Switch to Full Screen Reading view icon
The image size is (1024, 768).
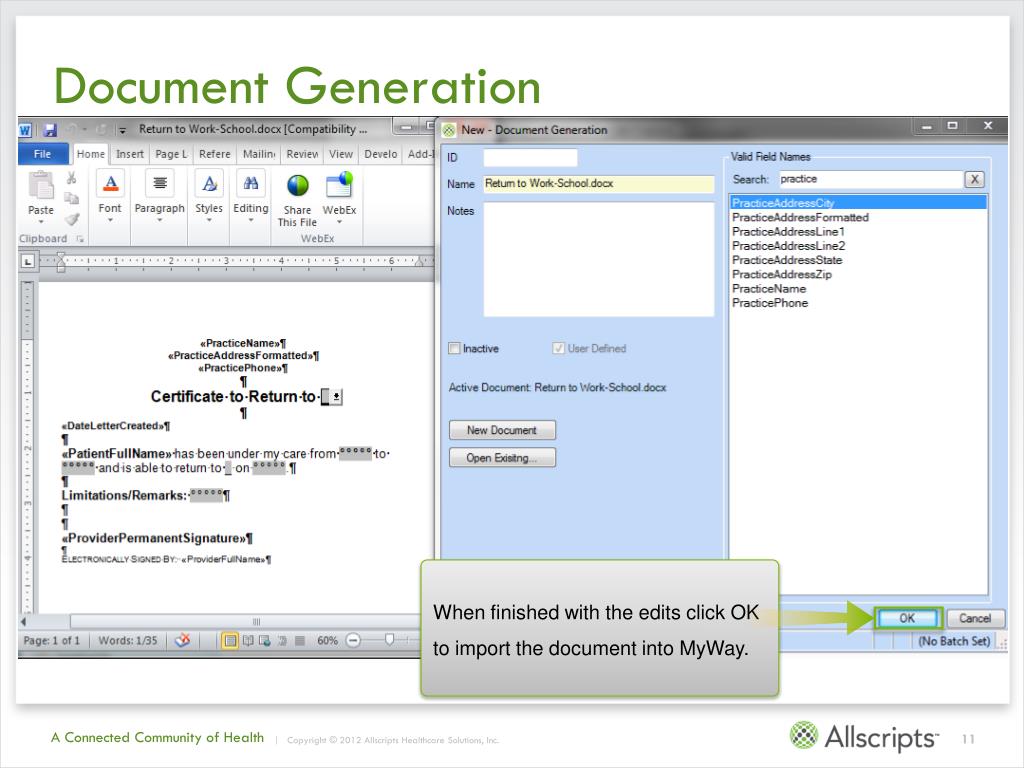coord(248,641)
